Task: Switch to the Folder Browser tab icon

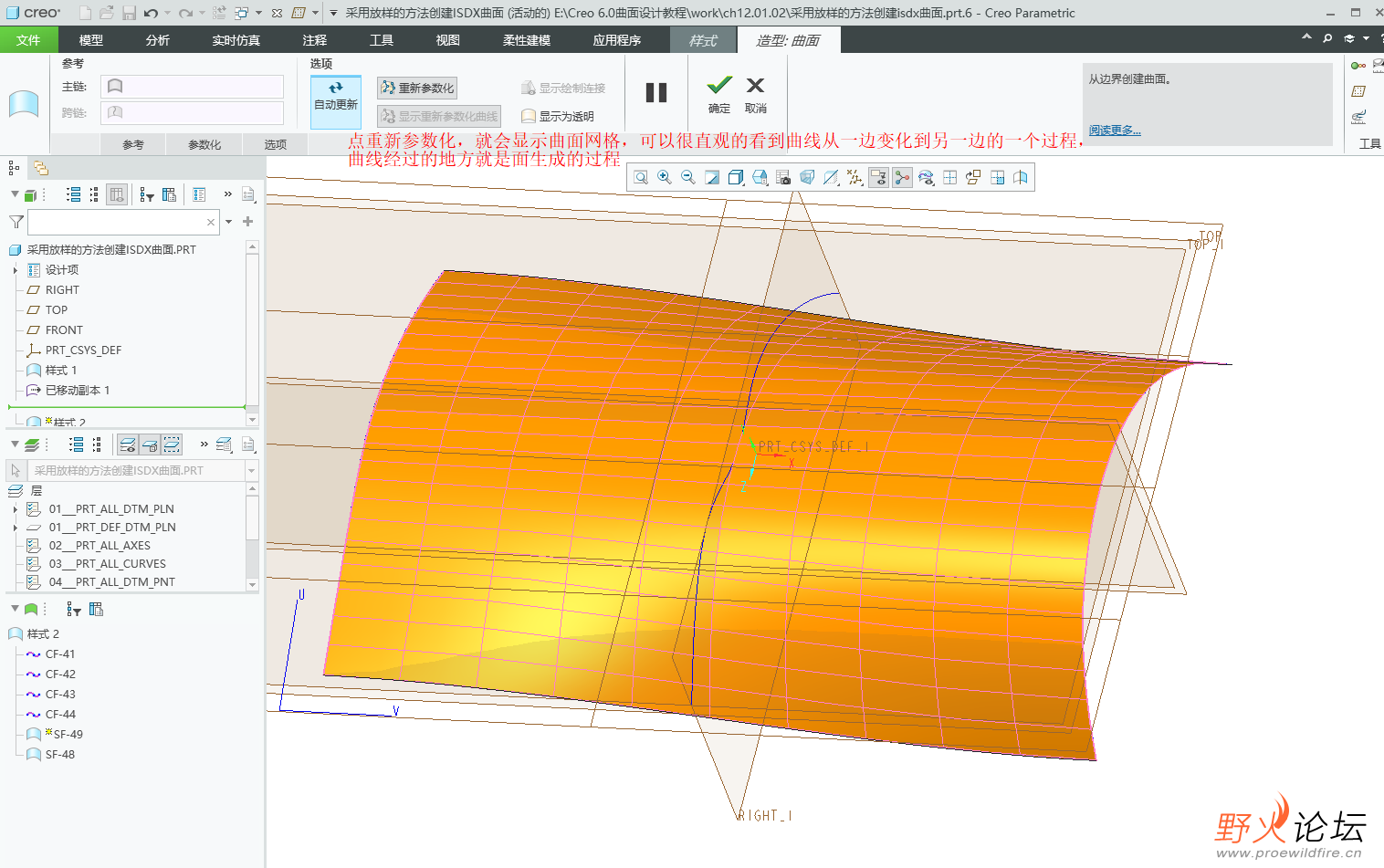Action: pos(41,167)
